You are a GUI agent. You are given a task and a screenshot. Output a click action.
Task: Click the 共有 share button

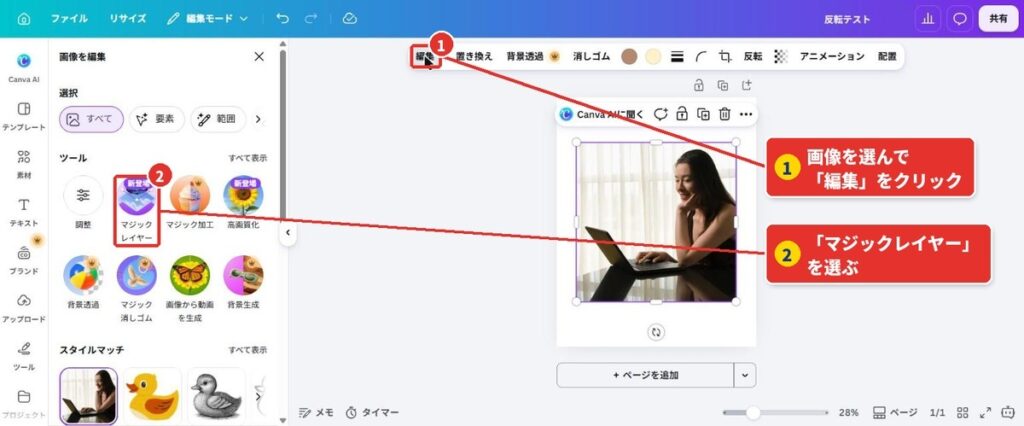tap(998, 19)
